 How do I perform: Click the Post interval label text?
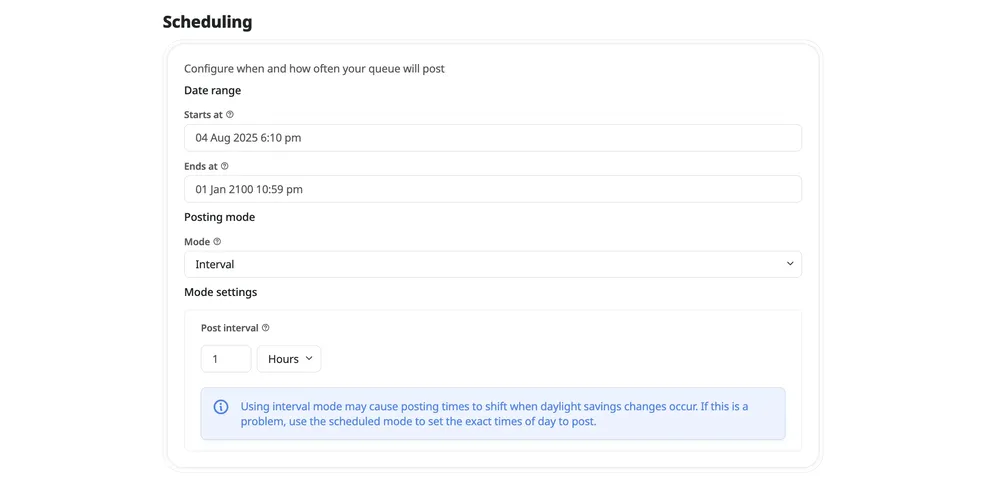pos(230,328)
